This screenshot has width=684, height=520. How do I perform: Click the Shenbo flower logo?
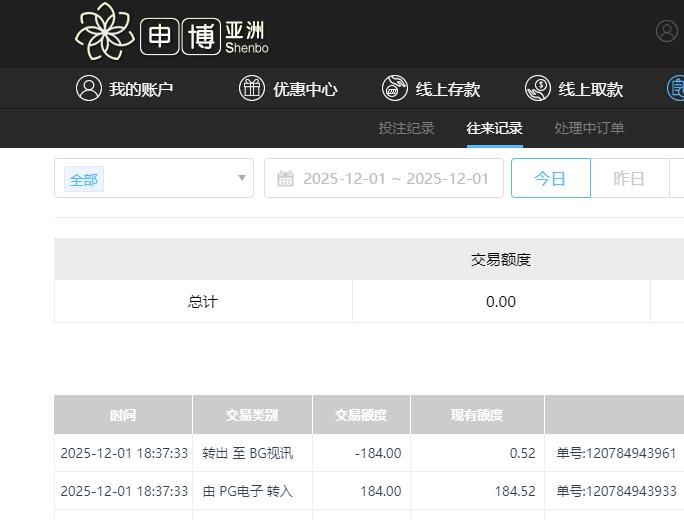[104, 31]
